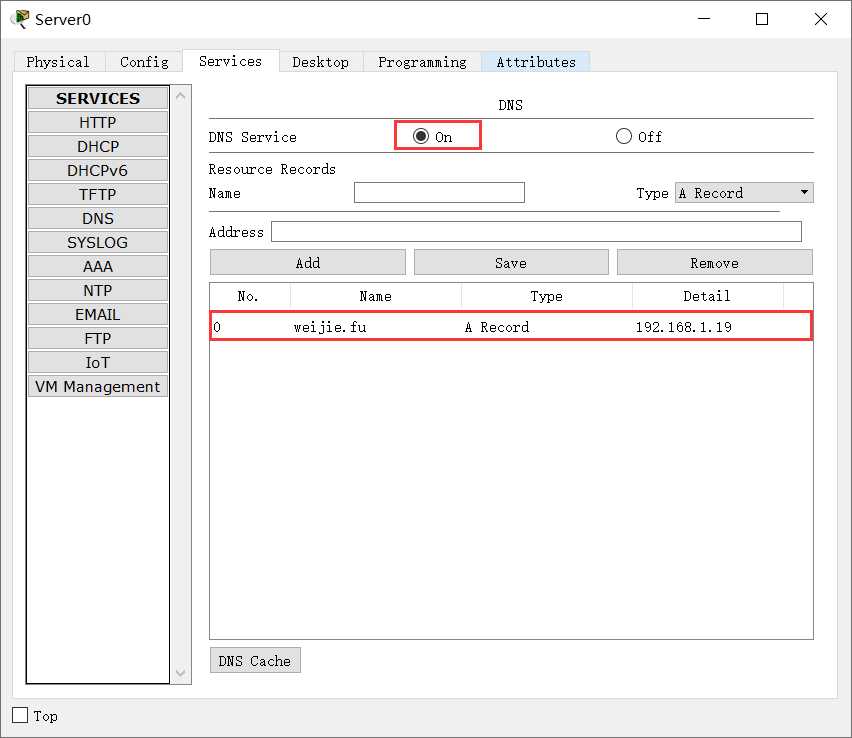
Task: Click the Detail column header
Action: 707,296
